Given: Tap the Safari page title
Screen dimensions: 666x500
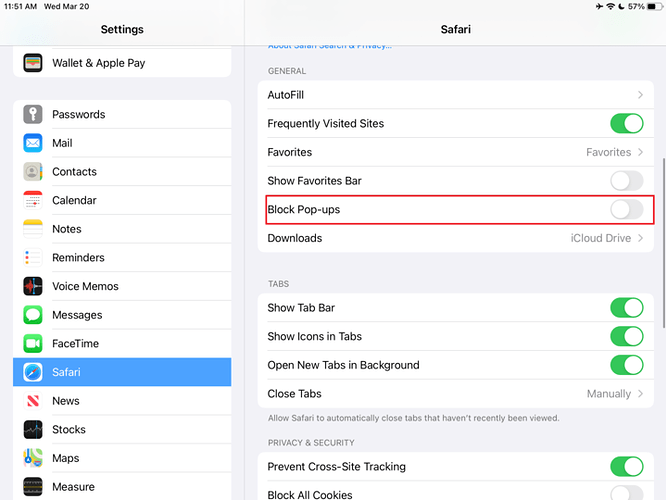Looking at the screenshot, I should pos(455,29).
